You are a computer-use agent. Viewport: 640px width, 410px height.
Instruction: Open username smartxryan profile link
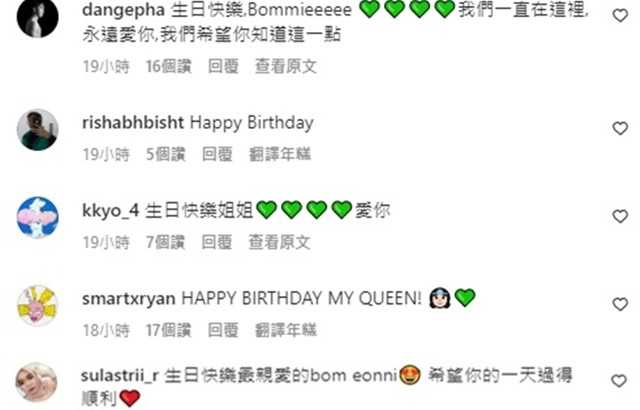click(129, 298)
